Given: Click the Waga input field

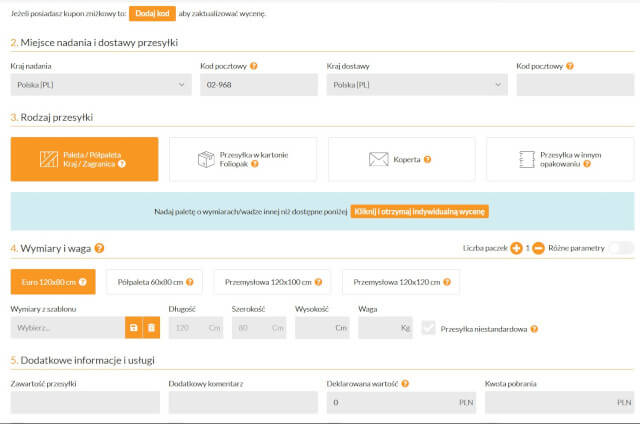Looking at the screenshot, I should point(385,327).
